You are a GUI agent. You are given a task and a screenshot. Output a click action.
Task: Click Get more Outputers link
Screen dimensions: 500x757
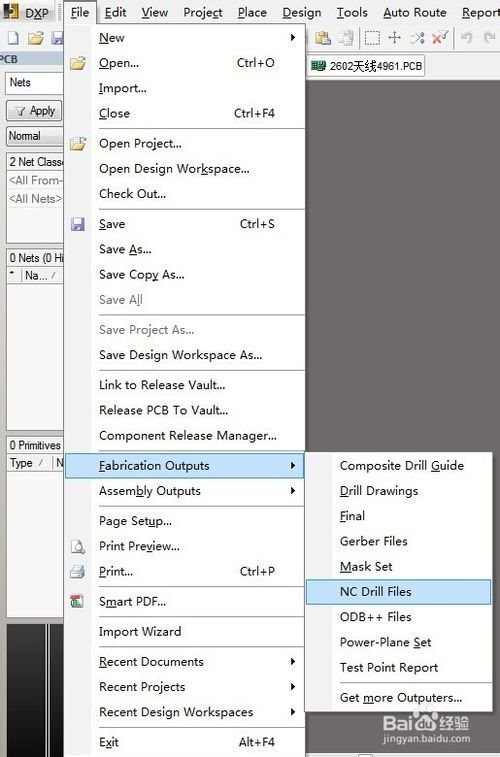tap(401, 698)
